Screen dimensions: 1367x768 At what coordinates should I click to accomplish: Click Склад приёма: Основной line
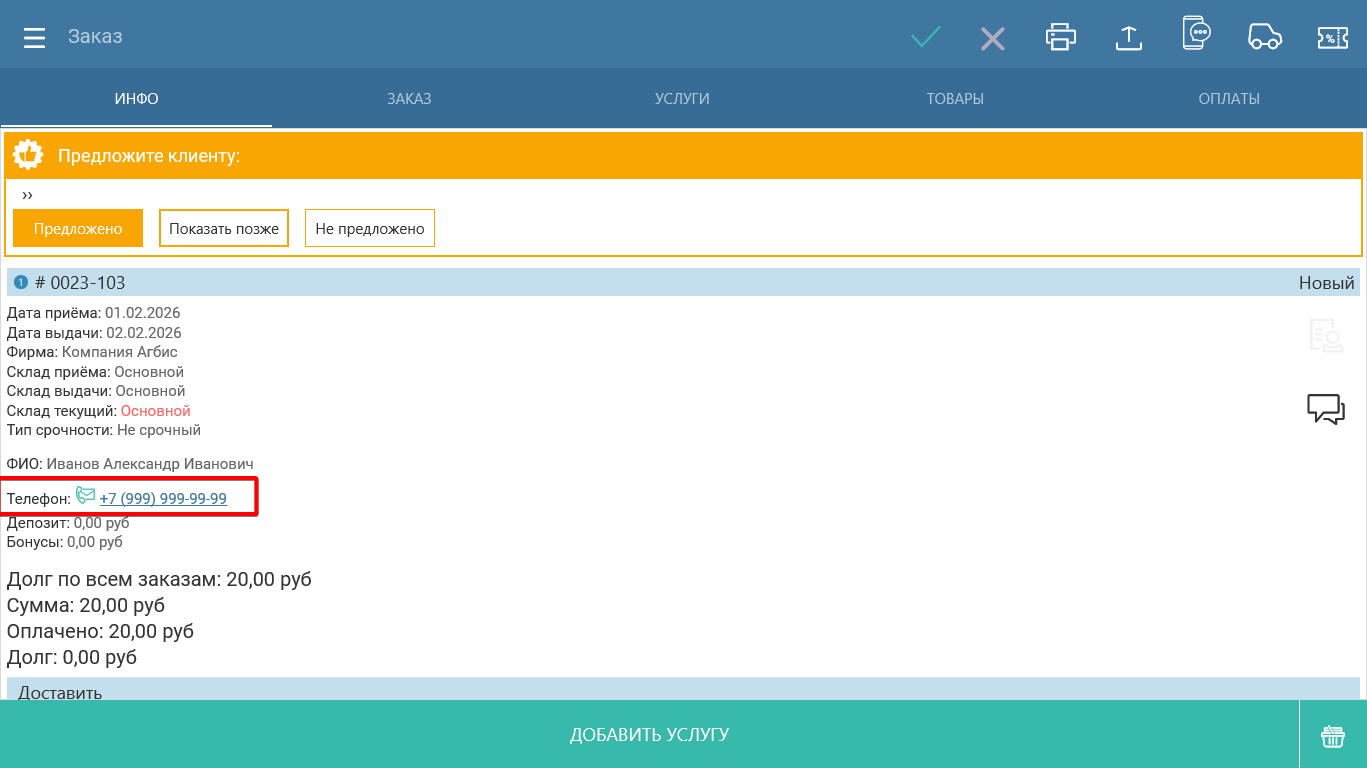point(95,372)
